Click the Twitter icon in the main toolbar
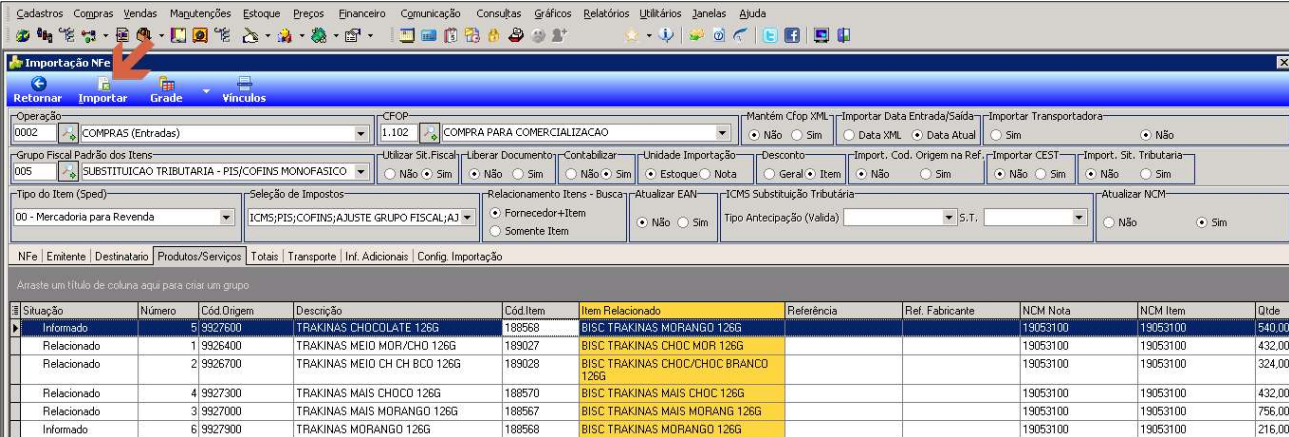 pos(769,36)
